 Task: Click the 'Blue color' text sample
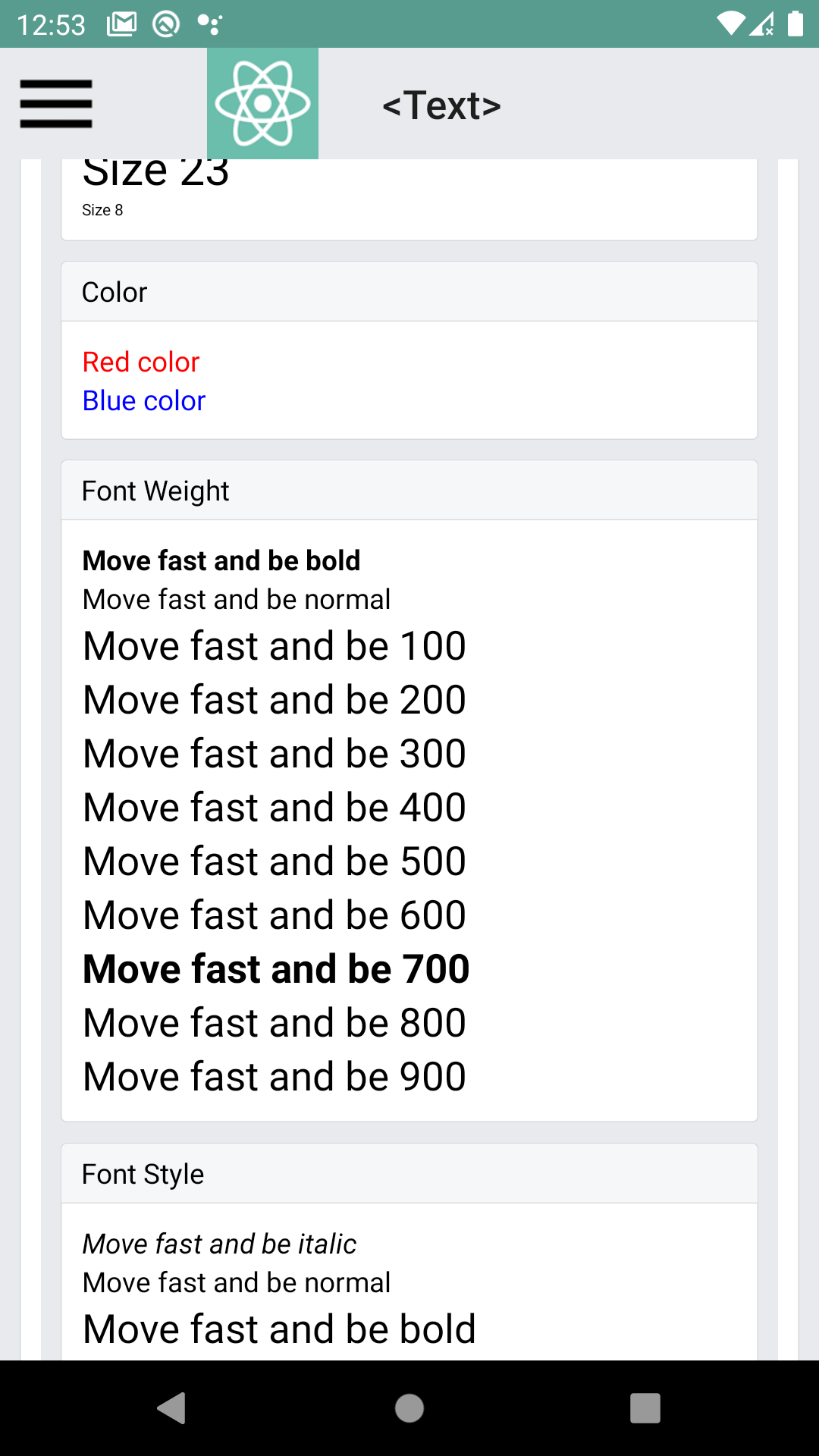[143, 400]
